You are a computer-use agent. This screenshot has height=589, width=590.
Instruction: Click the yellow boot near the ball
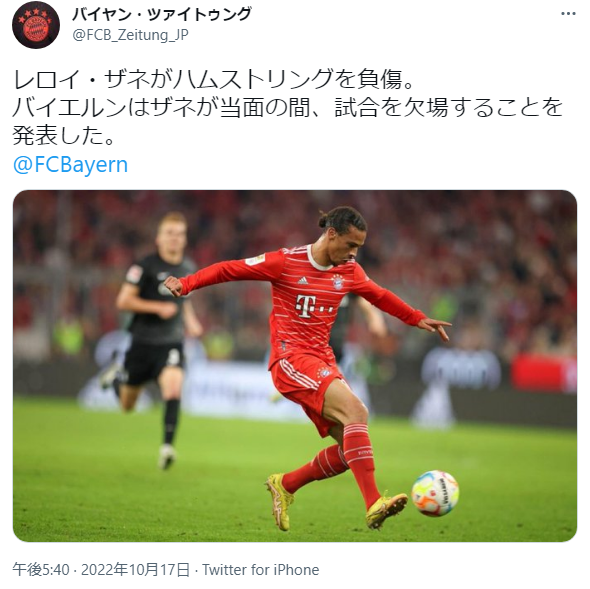(x=386, y=510)
